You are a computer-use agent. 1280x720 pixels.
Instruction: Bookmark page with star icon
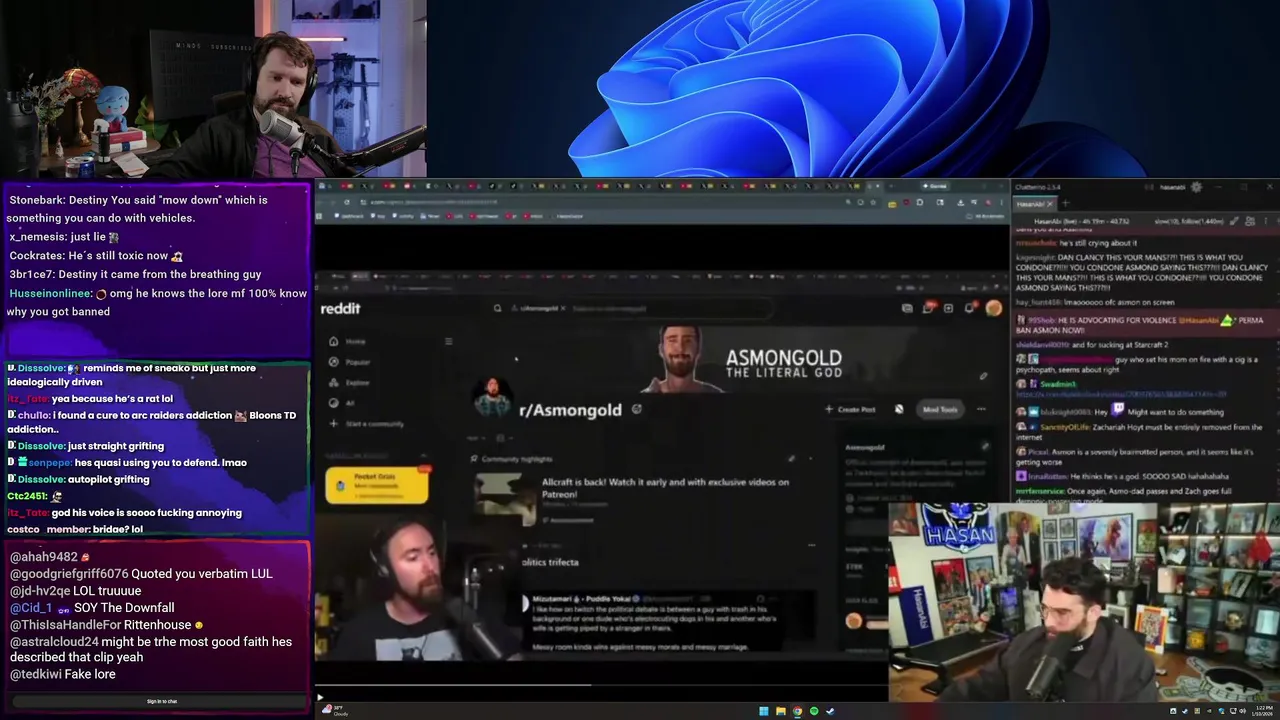coord(873,202)
